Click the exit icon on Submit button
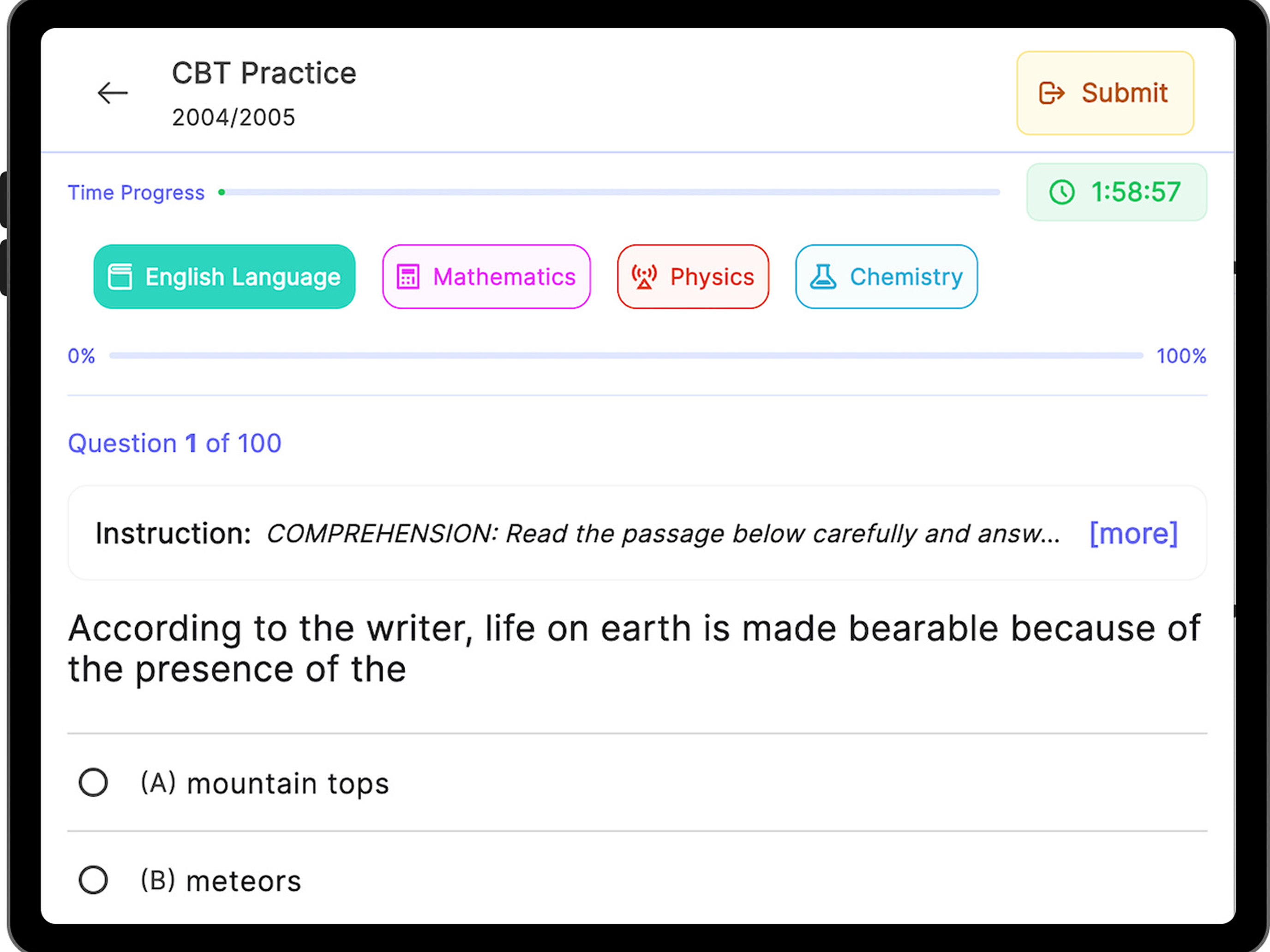Image resolution: width=1270 pixels, height=952 pixels. [x=1052, y=93]
